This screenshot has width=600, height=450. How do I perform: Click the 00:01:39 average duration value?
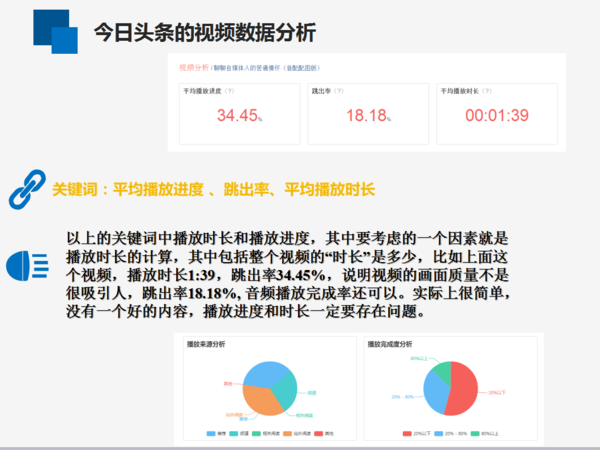pyautogui.click(x=497, y=115)
